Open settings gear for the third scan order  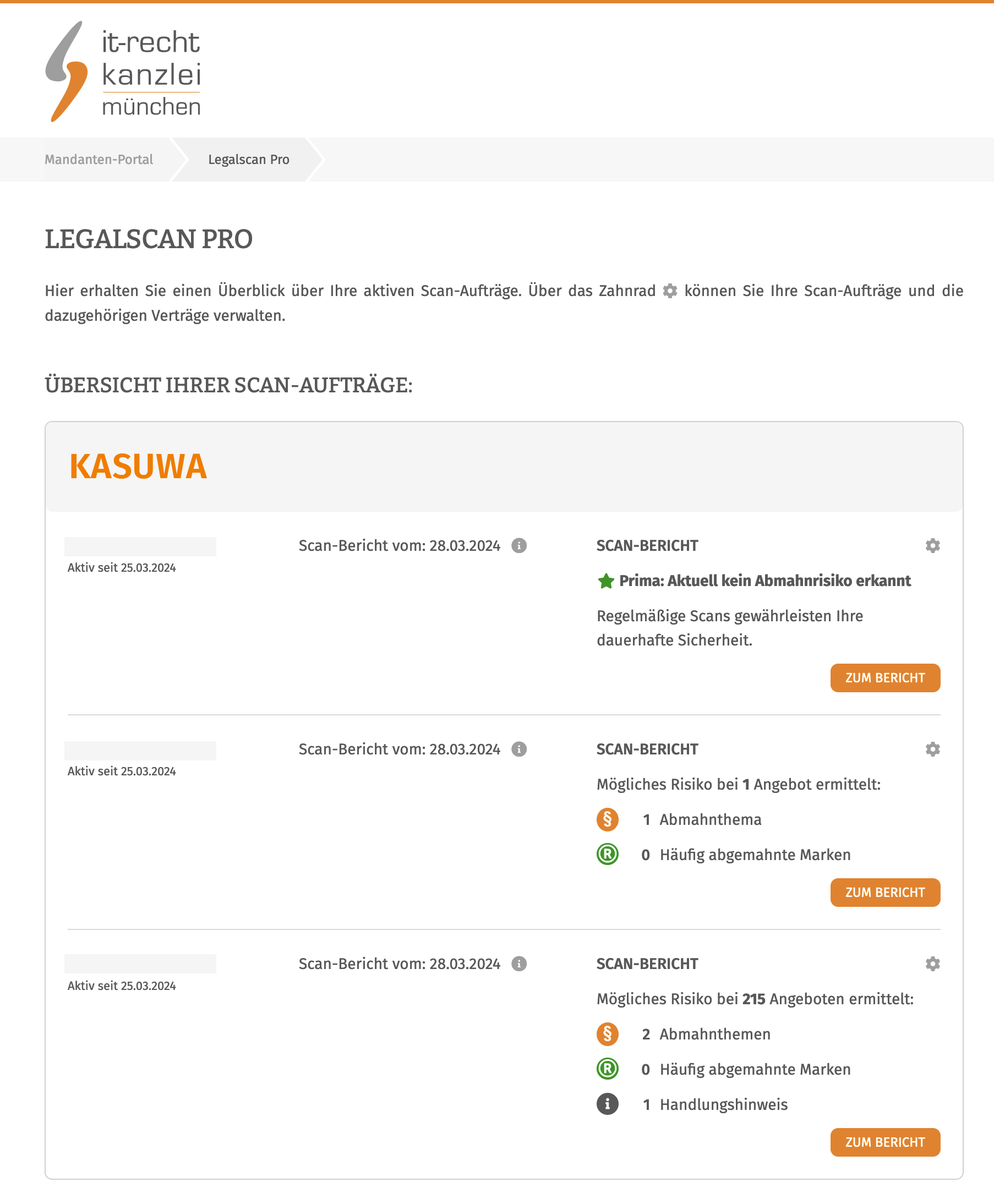[932, 964]
